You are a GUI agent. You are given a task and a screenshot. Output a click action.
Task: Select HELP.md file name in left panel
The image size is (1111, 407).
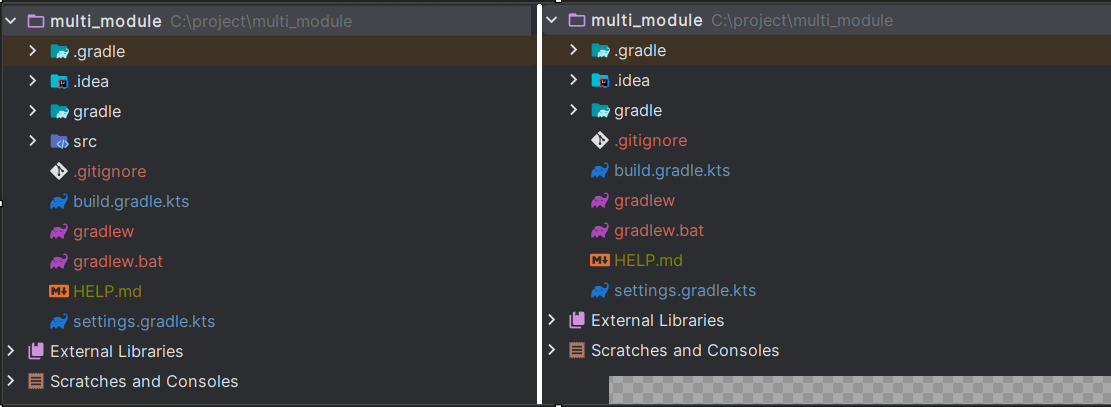107,291
